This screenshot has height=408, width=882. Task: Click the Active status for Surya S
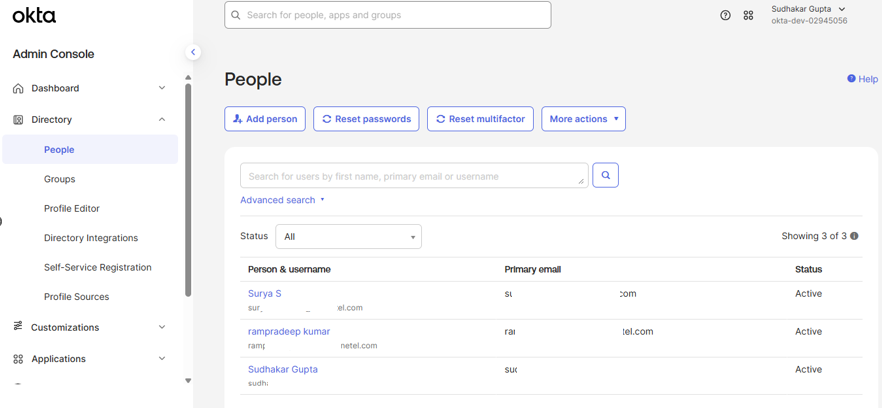tap(808, 294)
